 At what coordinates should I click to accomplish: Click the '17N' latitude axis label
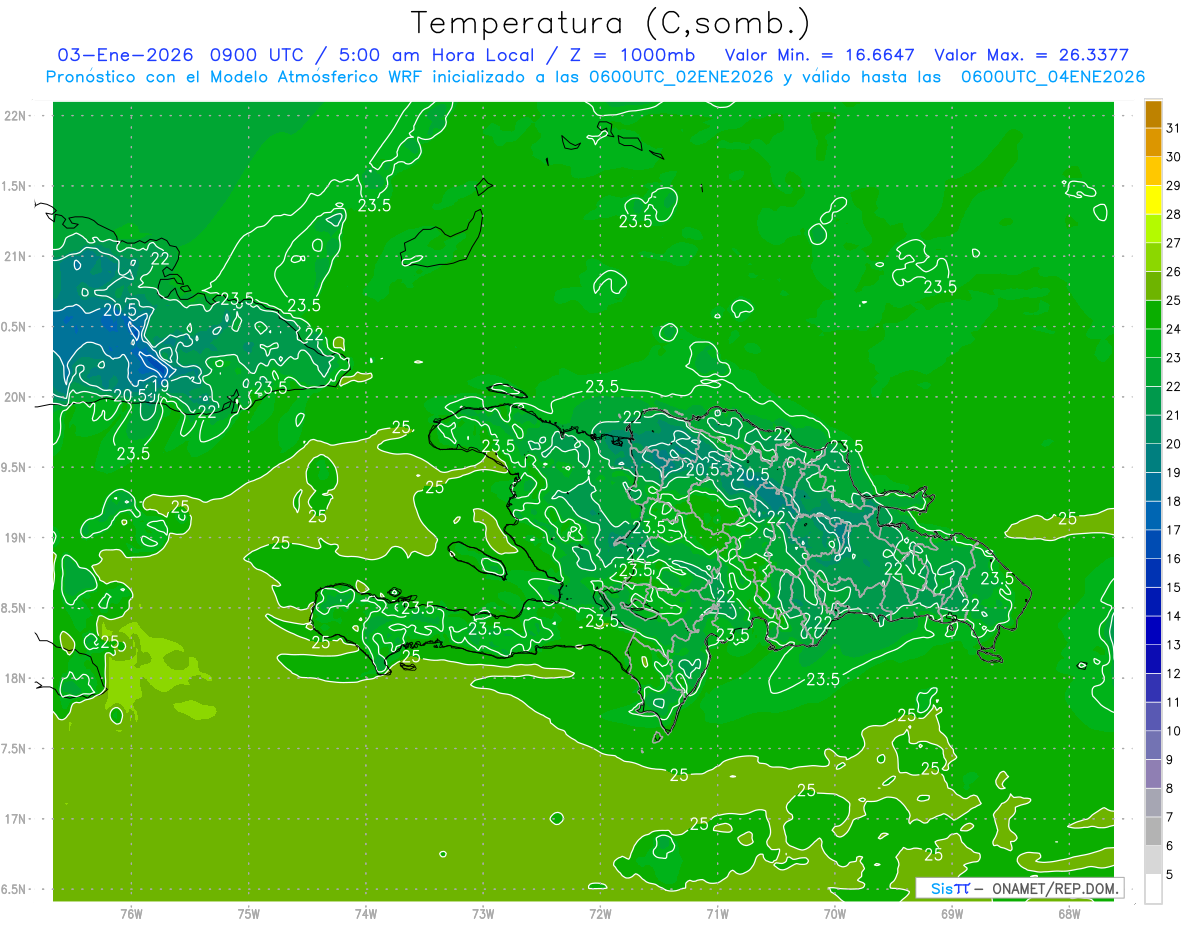(15, 819)
